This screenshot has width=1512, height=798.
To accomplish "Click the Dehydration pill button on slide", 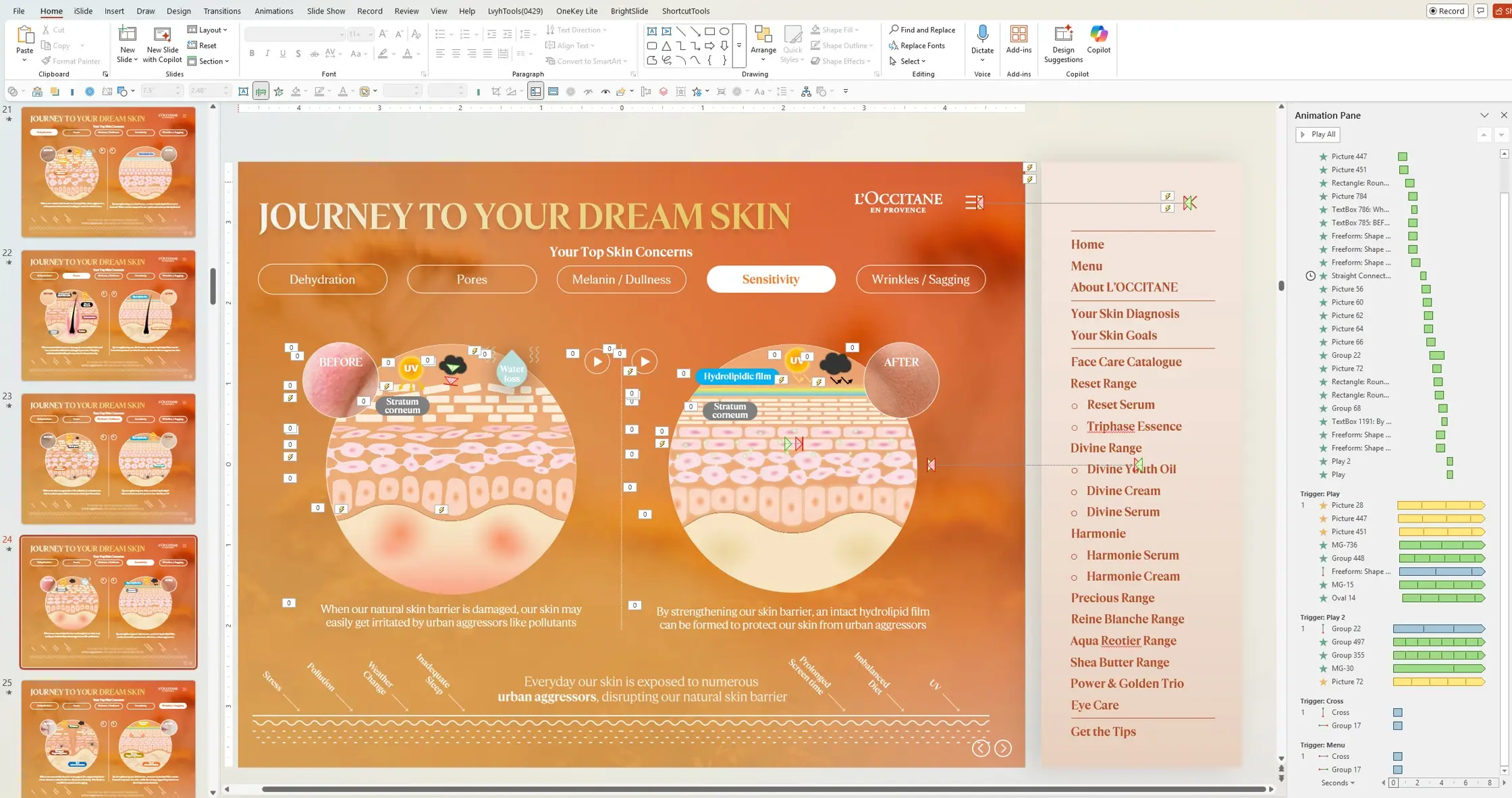I will [x=323, y=280].
